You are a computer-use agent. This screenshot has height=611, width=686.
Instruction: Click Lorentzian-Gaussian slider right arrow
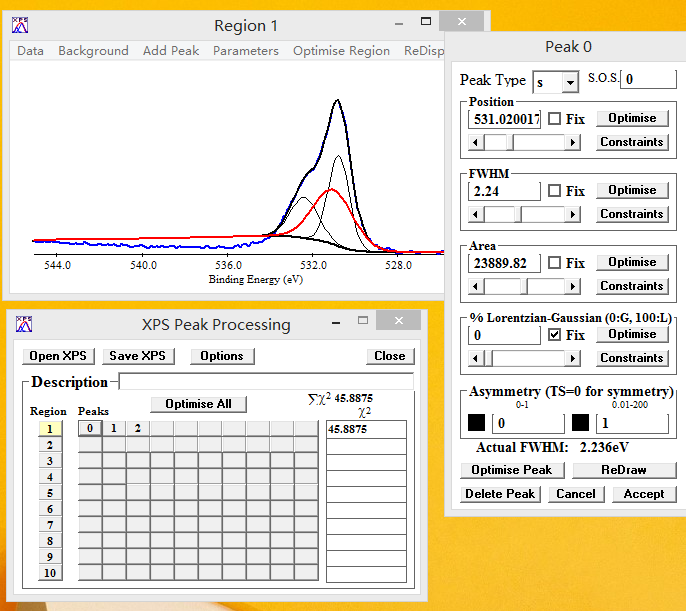pos(572,359)
